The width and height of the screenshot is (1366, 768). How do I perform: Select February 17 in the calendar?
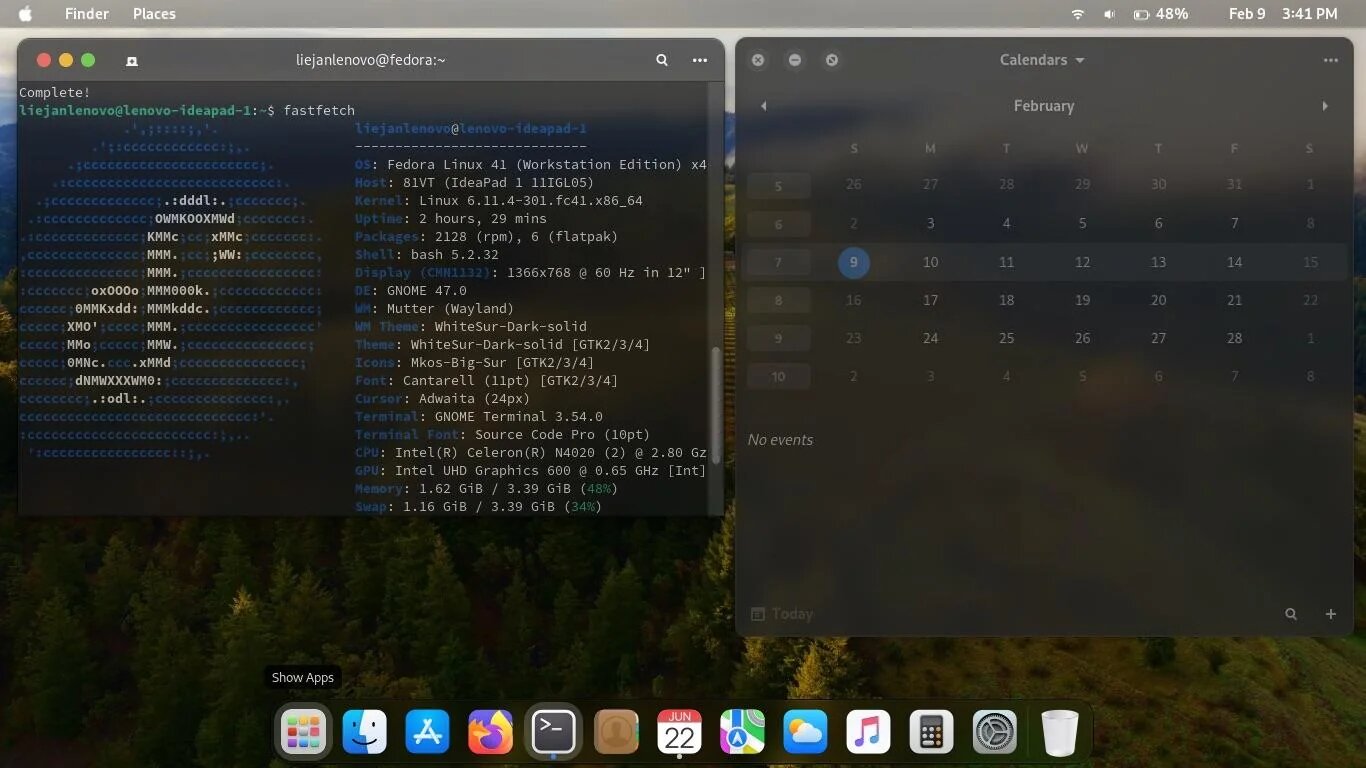pos(930,300)
